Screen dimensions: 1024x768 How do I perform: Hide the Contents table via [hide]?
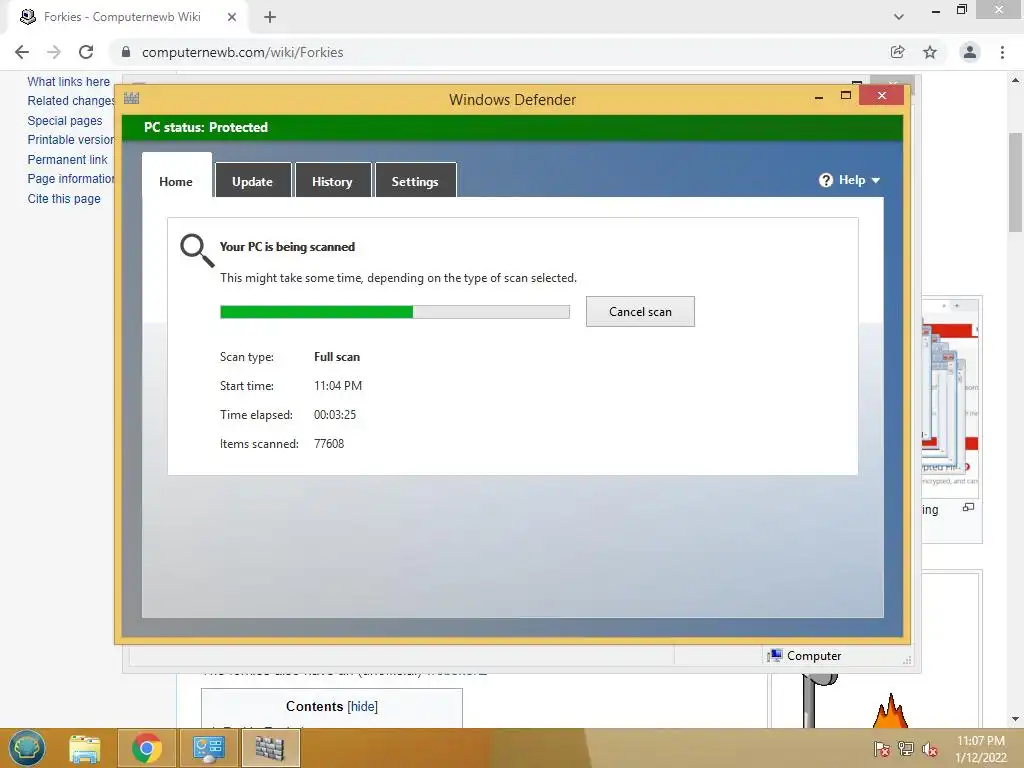(x=363, y=707)
